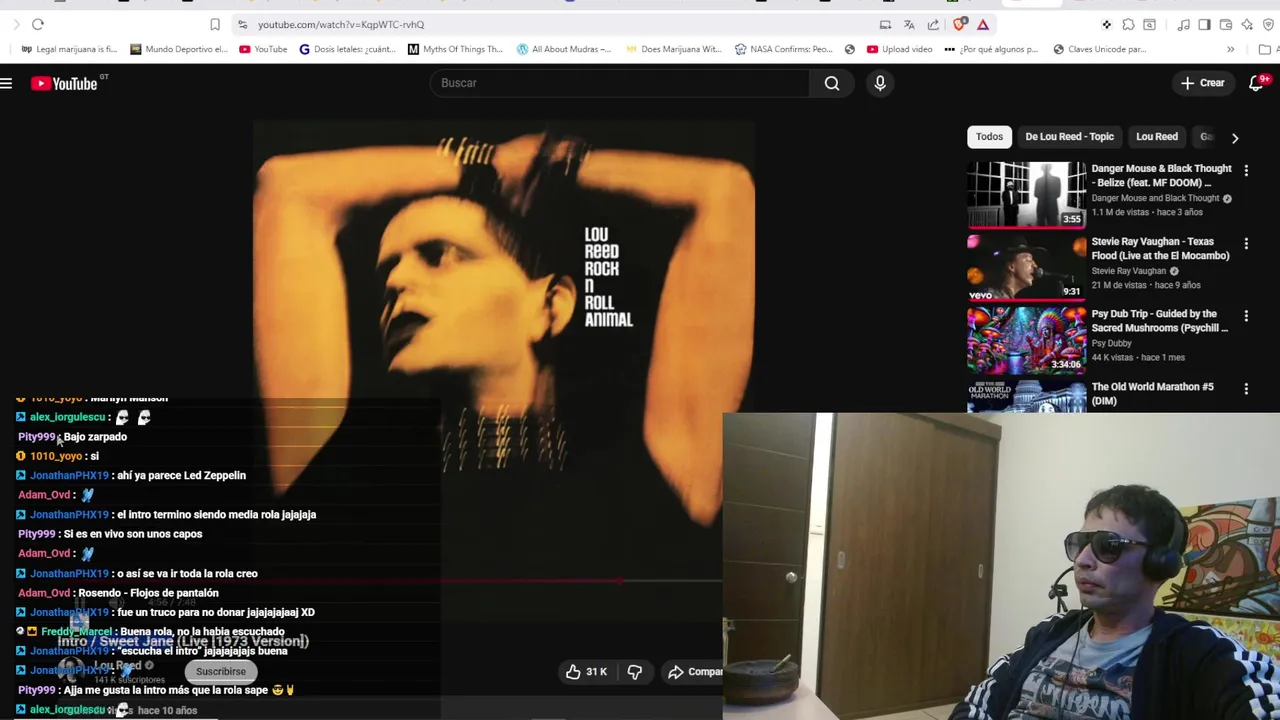Screen dimensions: 1280x720
Task: Open 'NASA Confirms: Peo...' bookmark
Action: [x=783, y=49]
